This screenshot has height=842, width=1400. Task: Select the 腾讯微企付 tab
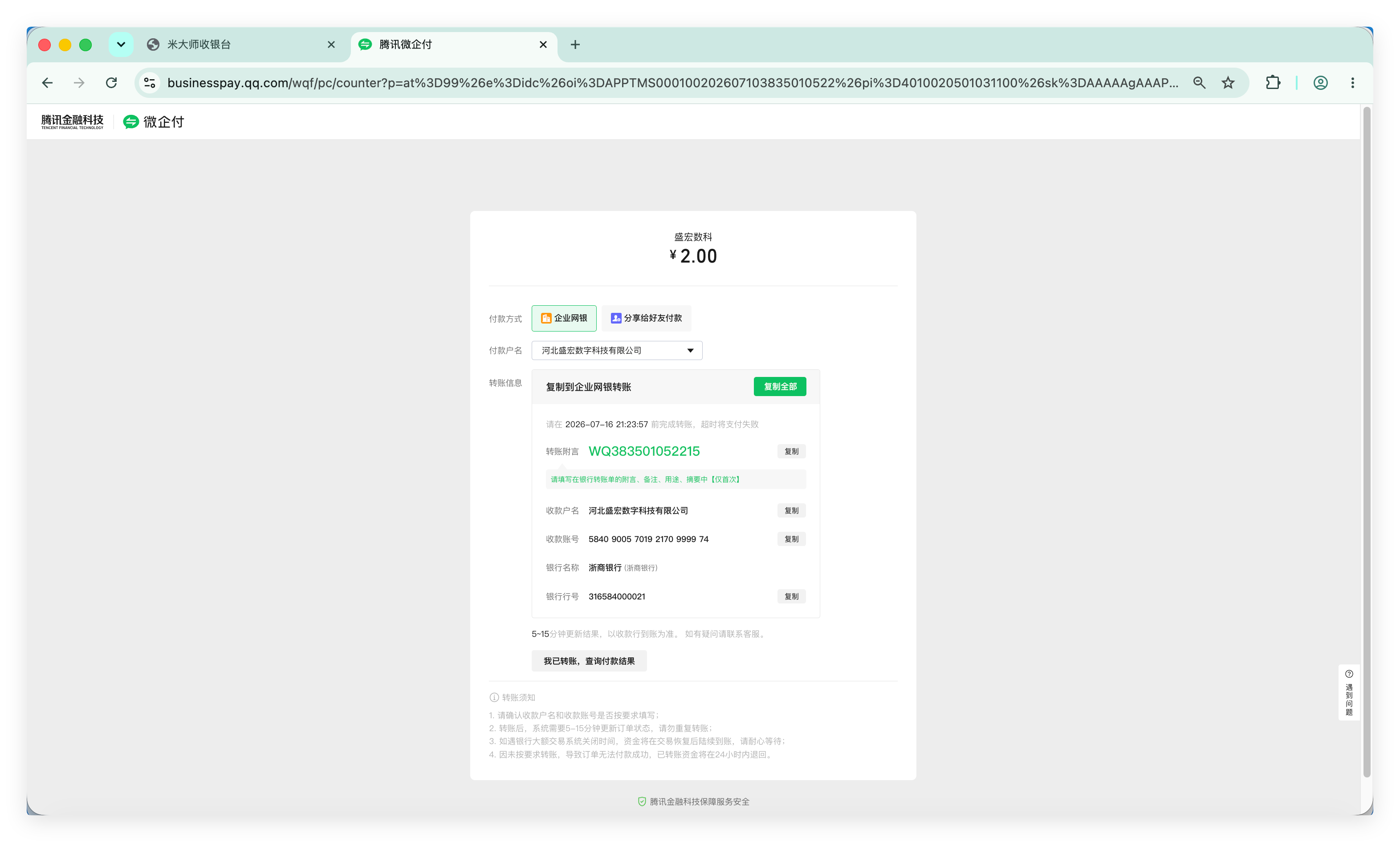pyautogui.click(x=454, y=44)
